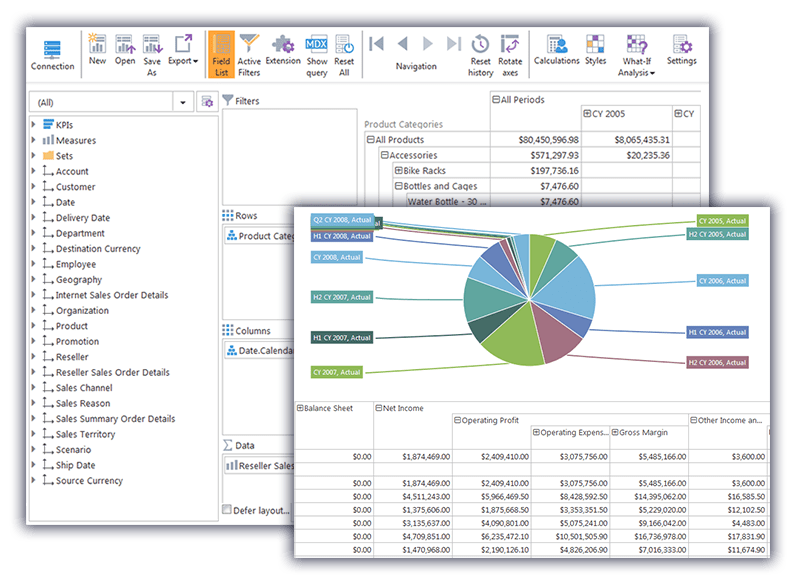Select Reseller Sales Order Details
Screen dimensions: 800x586
pyautogui.click(x=112, y=372)
